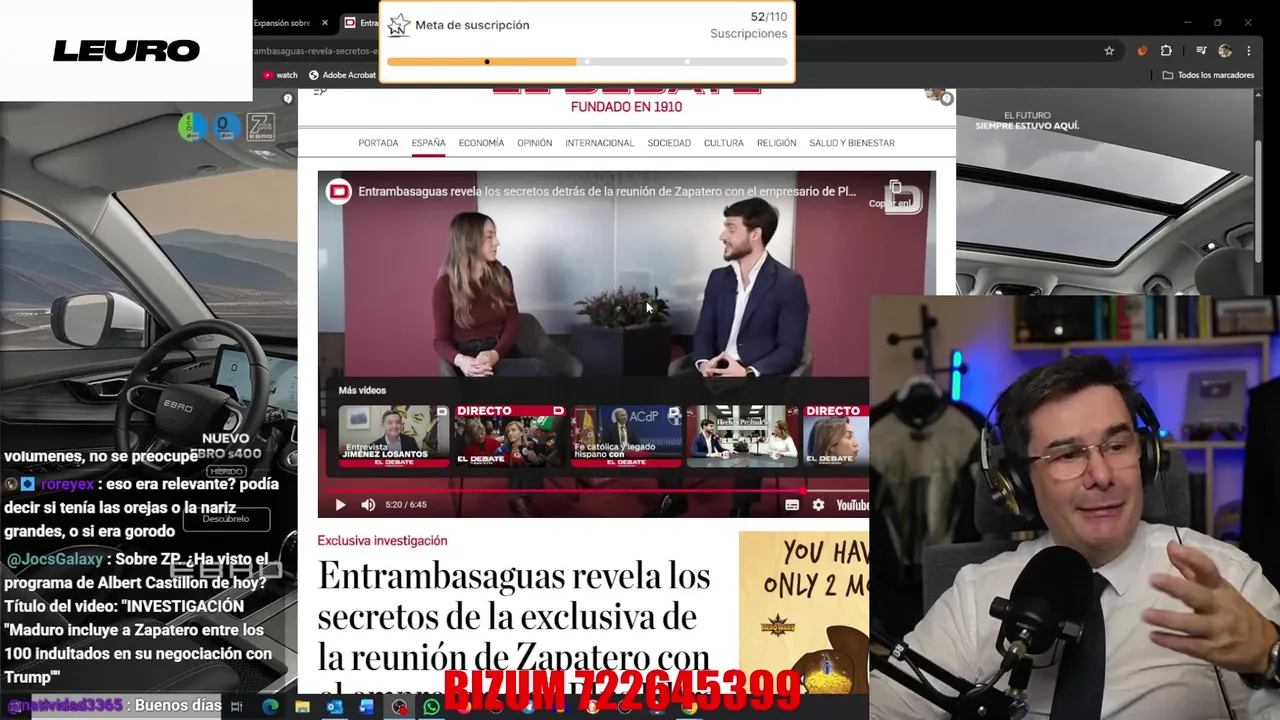The height and width of the screenshot is (720, 1280).
Task: Open the 'Fe católica y legado hispano' thumbnail
Action: (626, 436)
